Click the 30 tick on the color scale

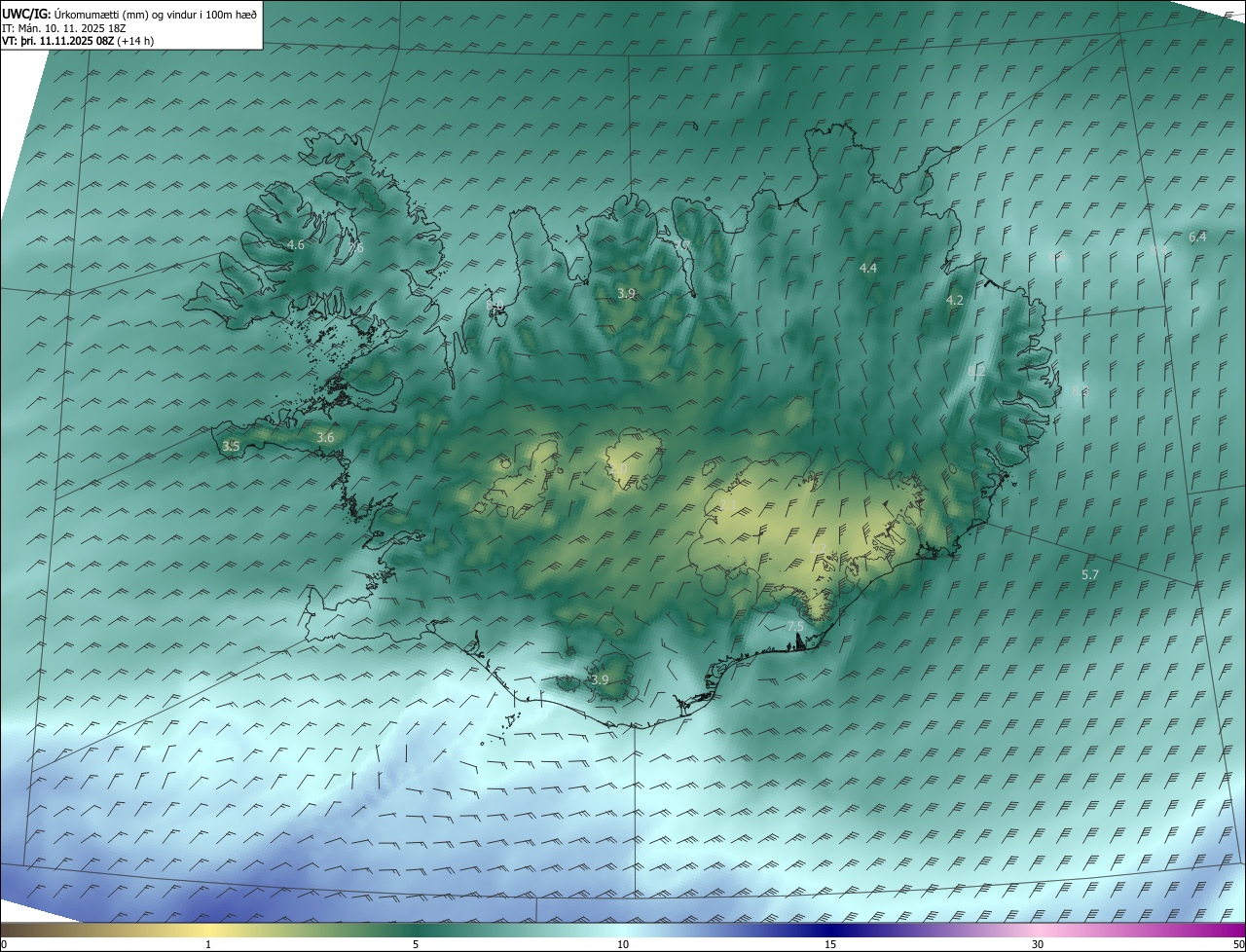coord(1038,944)
